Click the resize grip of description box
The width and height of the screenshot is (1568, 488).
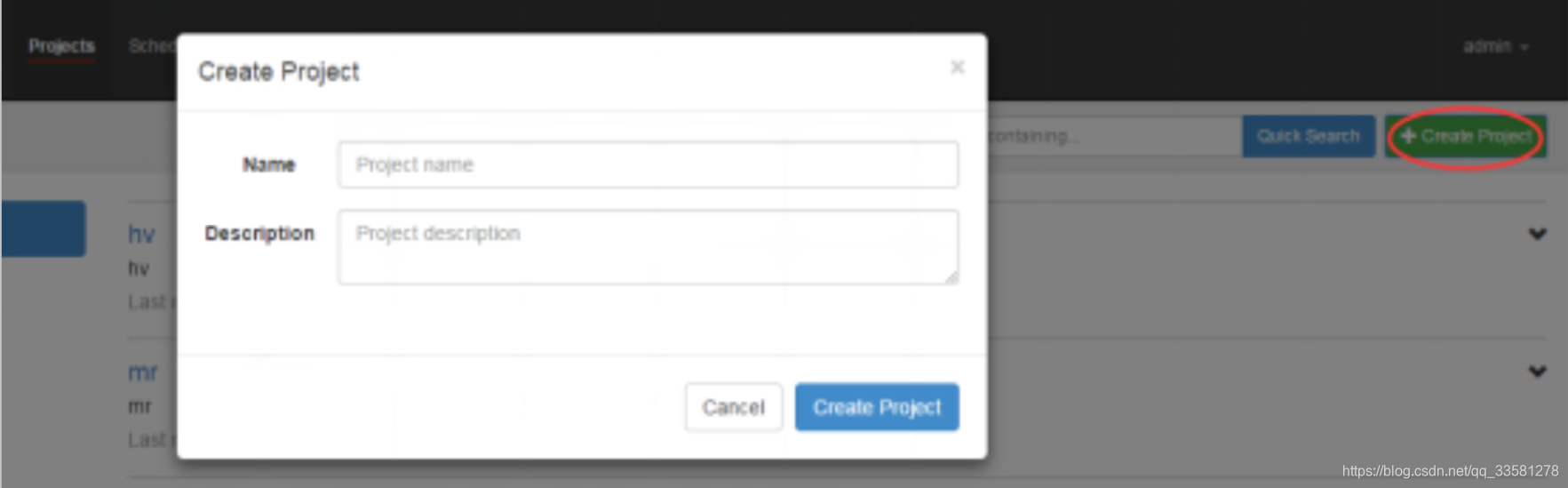point(951,277)
